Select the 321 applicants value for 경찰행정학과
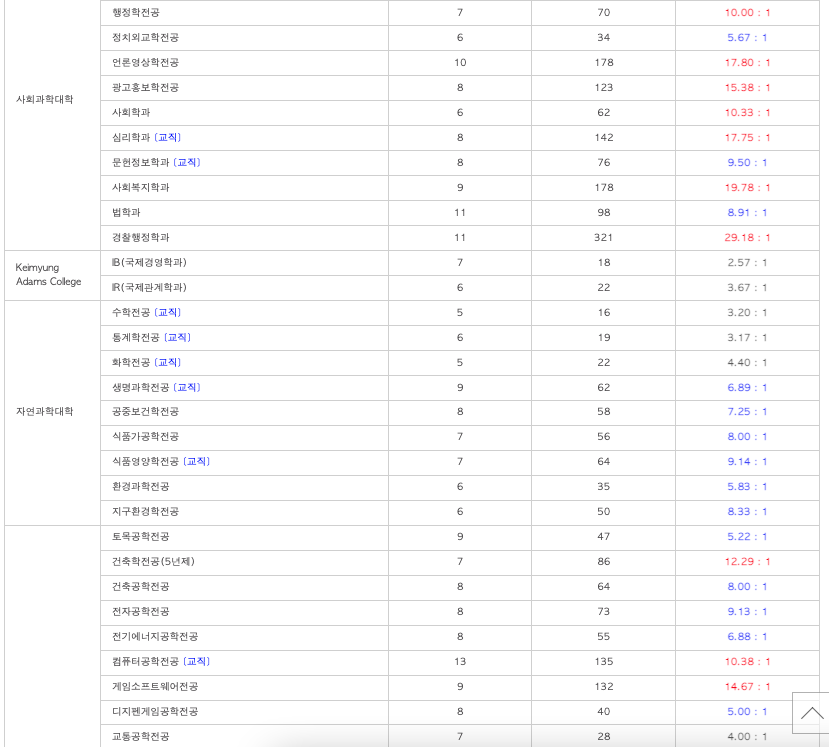829x747 pixels. coord(603,237)
